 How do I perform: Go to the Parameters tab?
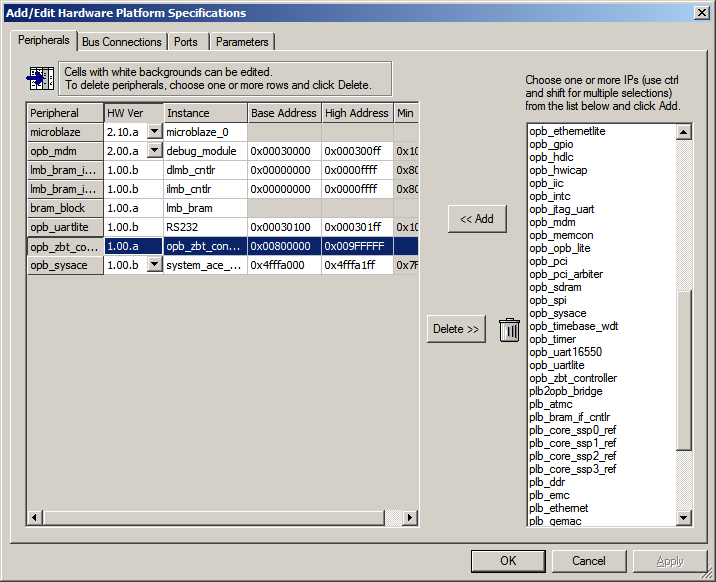(x=242, y=42)
